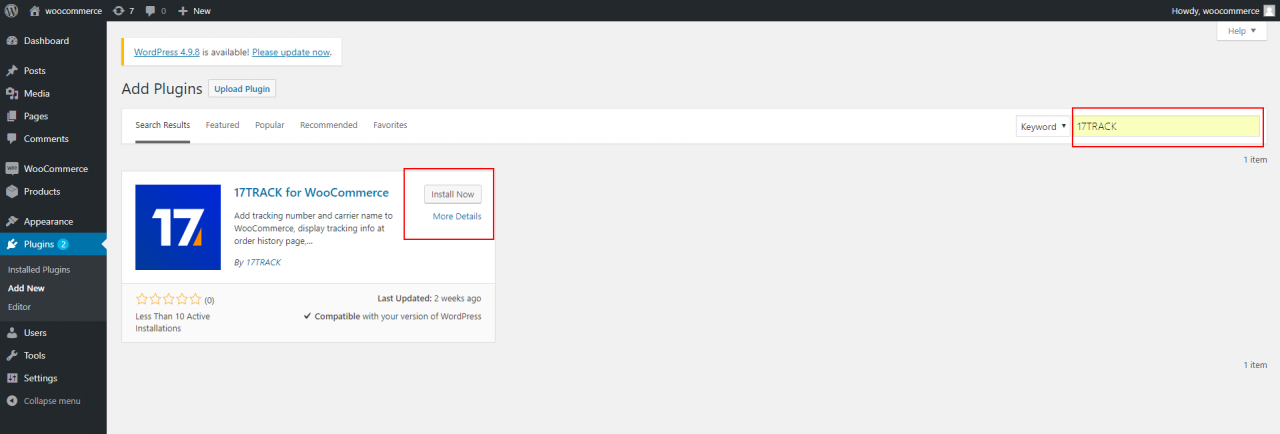This screenshot has width=1280, height=434.
Task: Click the Posts pushpin icon
Action: tap(12, 71)
